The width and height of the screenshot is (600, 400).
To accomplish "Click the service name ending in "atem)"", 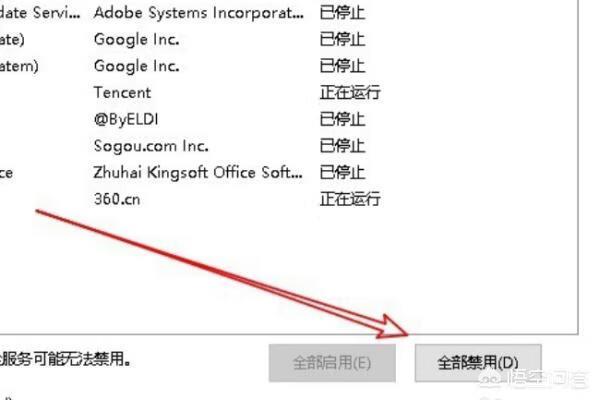I will 19,66.
